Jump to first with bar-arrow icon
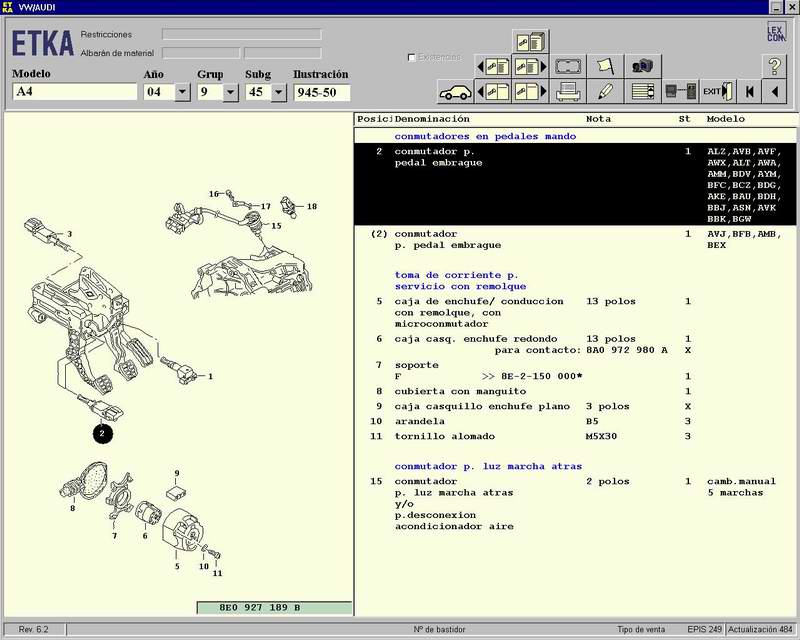Viewport: 800px width, 640px height. coord(749,92)
